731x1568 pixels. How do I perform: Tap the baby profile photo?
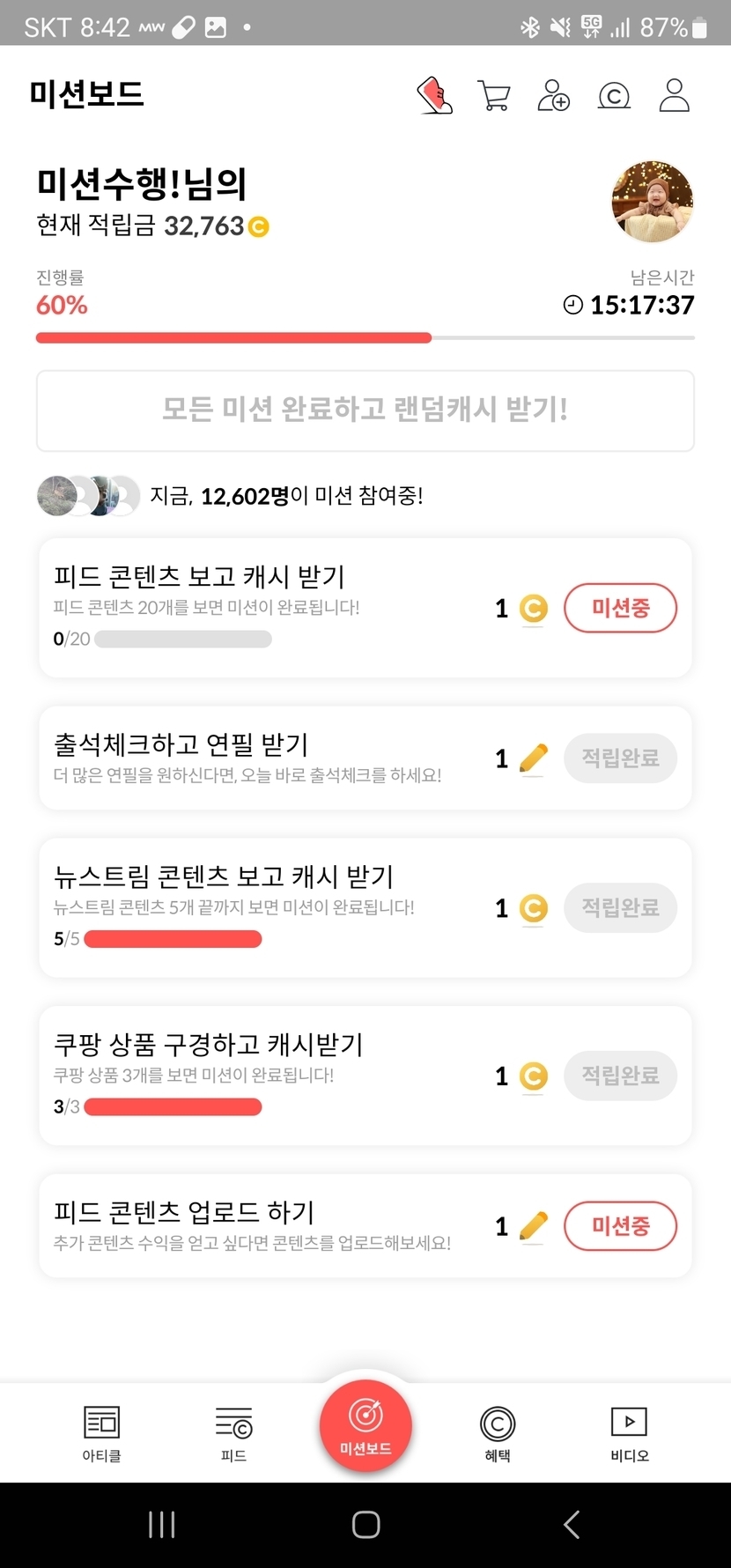653,202
